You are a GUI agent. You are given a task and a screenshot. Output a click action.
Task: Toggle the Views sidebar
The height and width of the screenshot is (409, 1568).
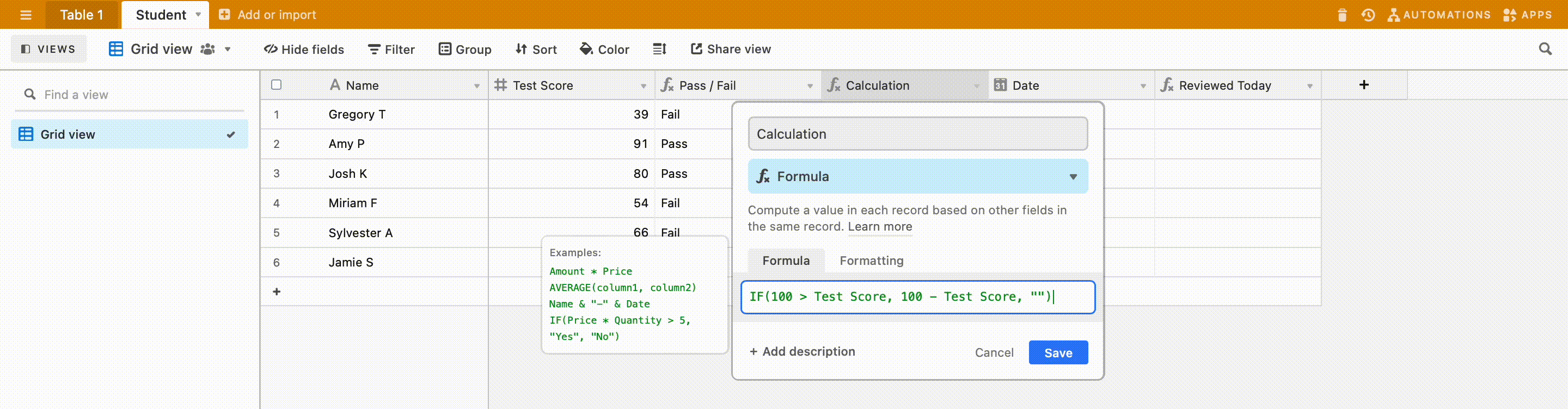48,48
